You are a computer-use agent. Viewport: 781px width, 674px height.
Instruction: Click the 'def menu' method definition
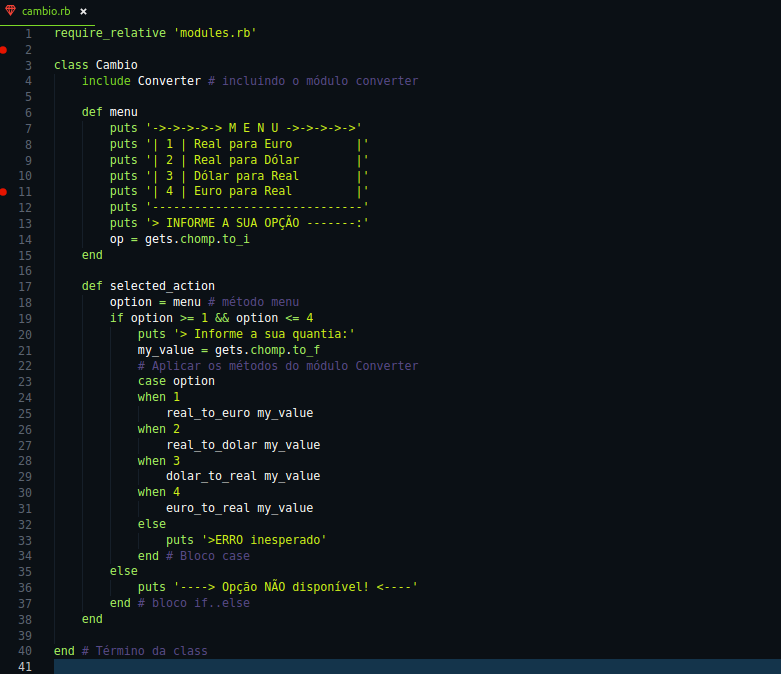110,112
